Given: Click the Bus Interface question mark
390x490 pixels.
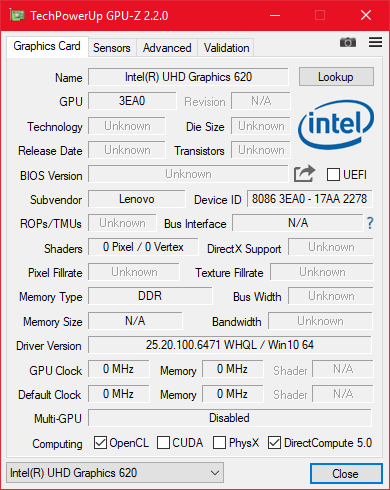Looking at the screenshot, I should coord(370,223).
